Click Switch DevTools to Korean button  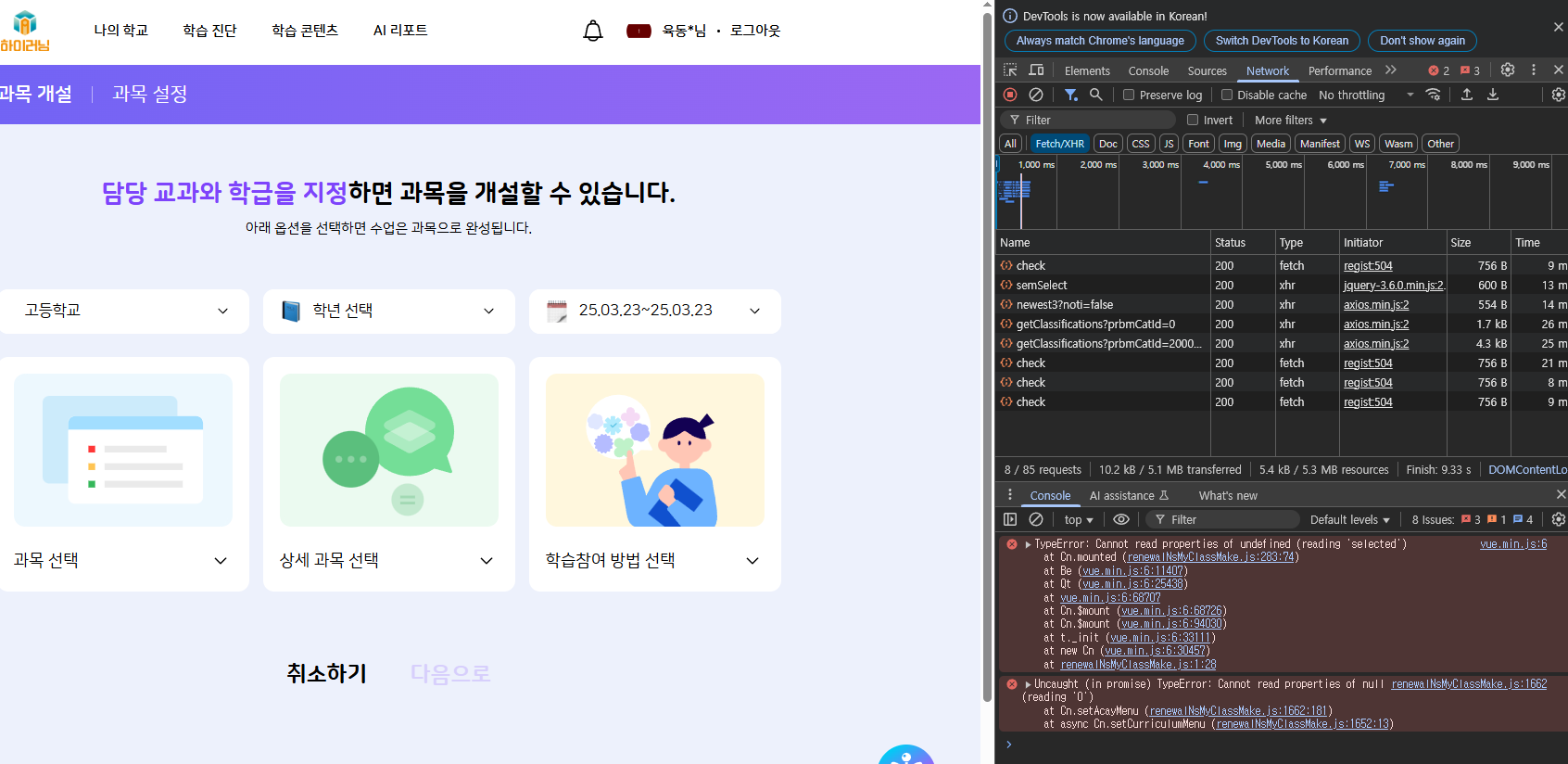point(1282,41)
